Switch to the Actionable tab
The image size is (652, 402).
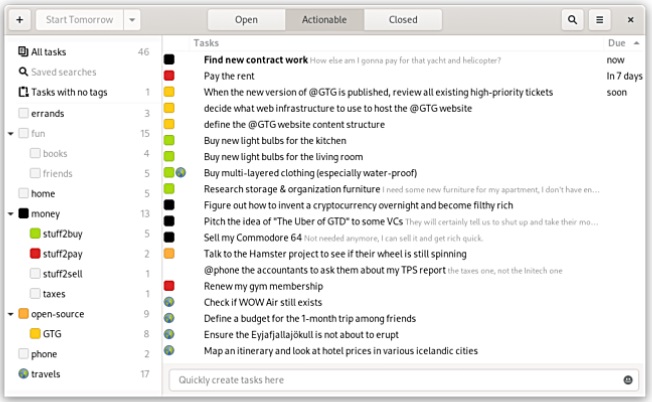[x=324, y=20]
